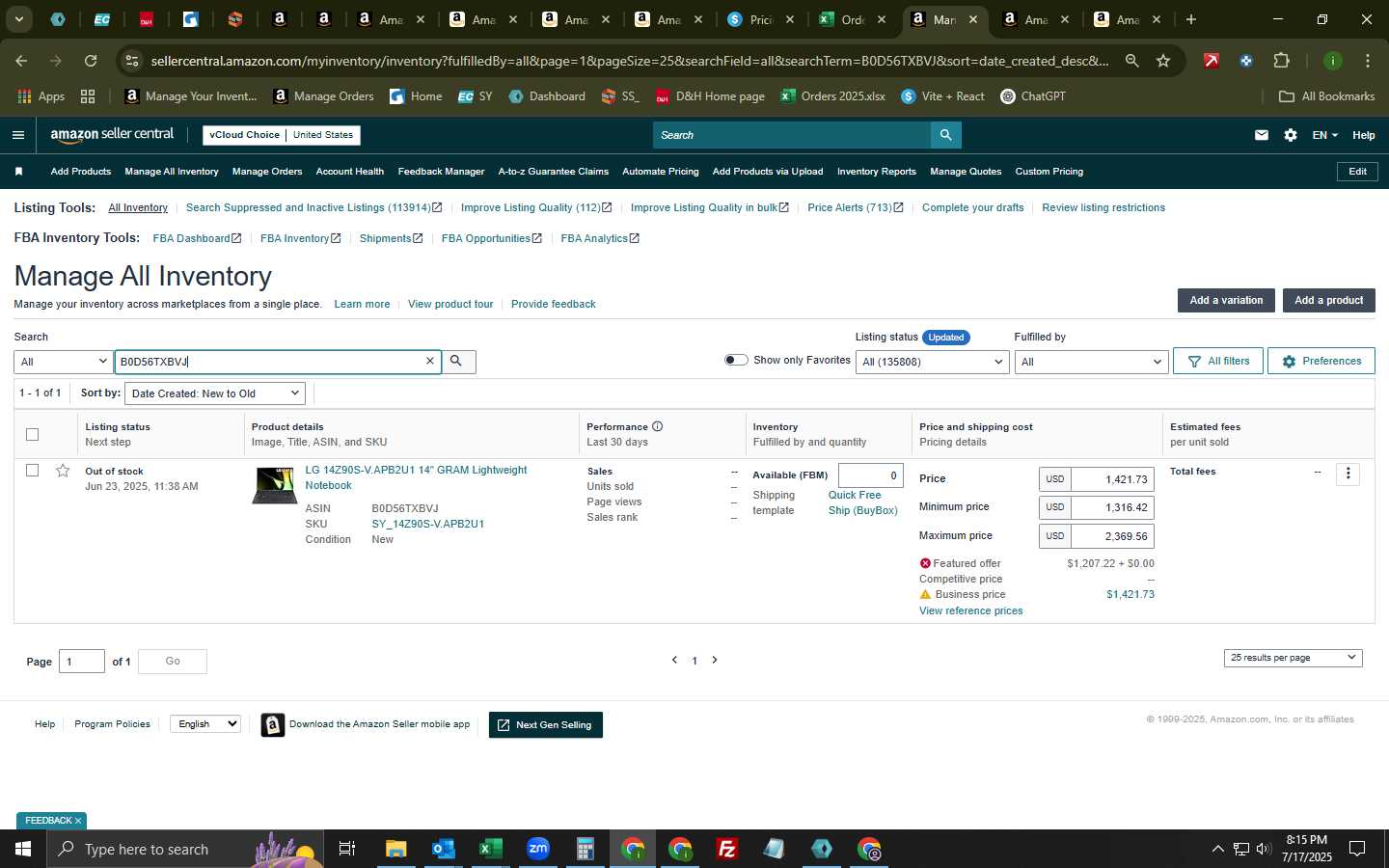This screenshot has height=868, width=1389.
Task: Favorite the LG notebook listing star
Action: coord(63,471)
